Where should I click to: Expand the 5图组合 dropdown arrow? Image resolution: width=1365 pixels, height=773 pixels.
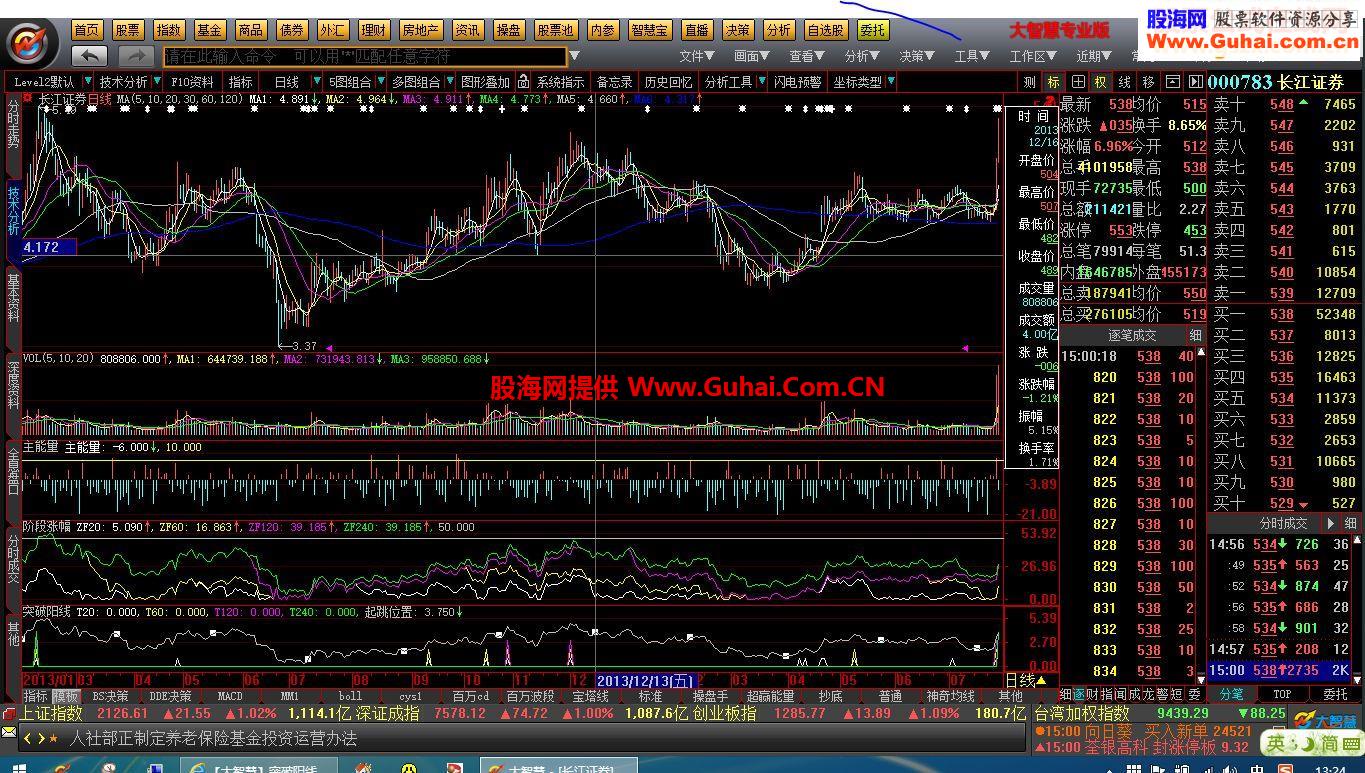pos(381,81)
